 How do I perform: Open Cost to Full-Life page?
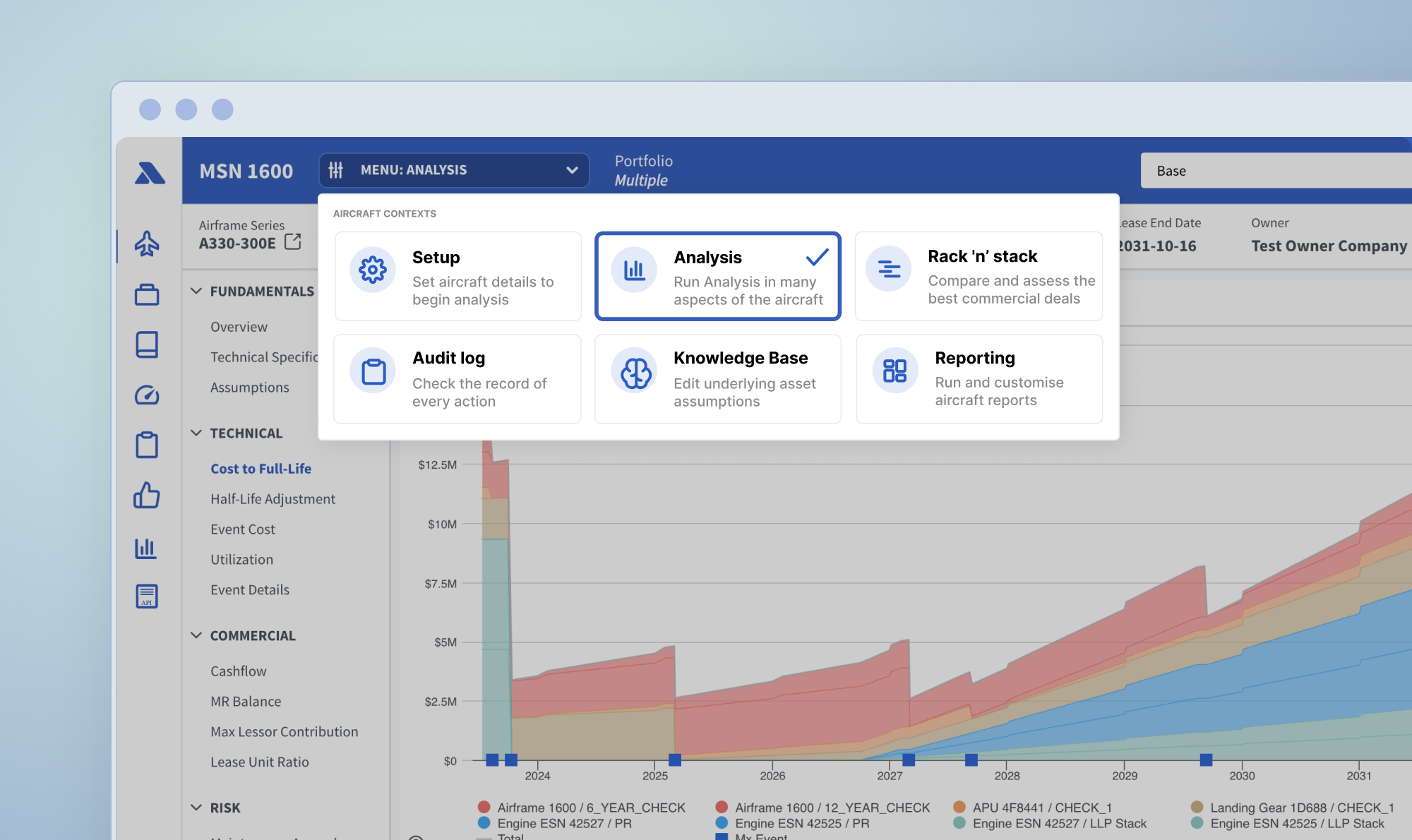[261, 469]
